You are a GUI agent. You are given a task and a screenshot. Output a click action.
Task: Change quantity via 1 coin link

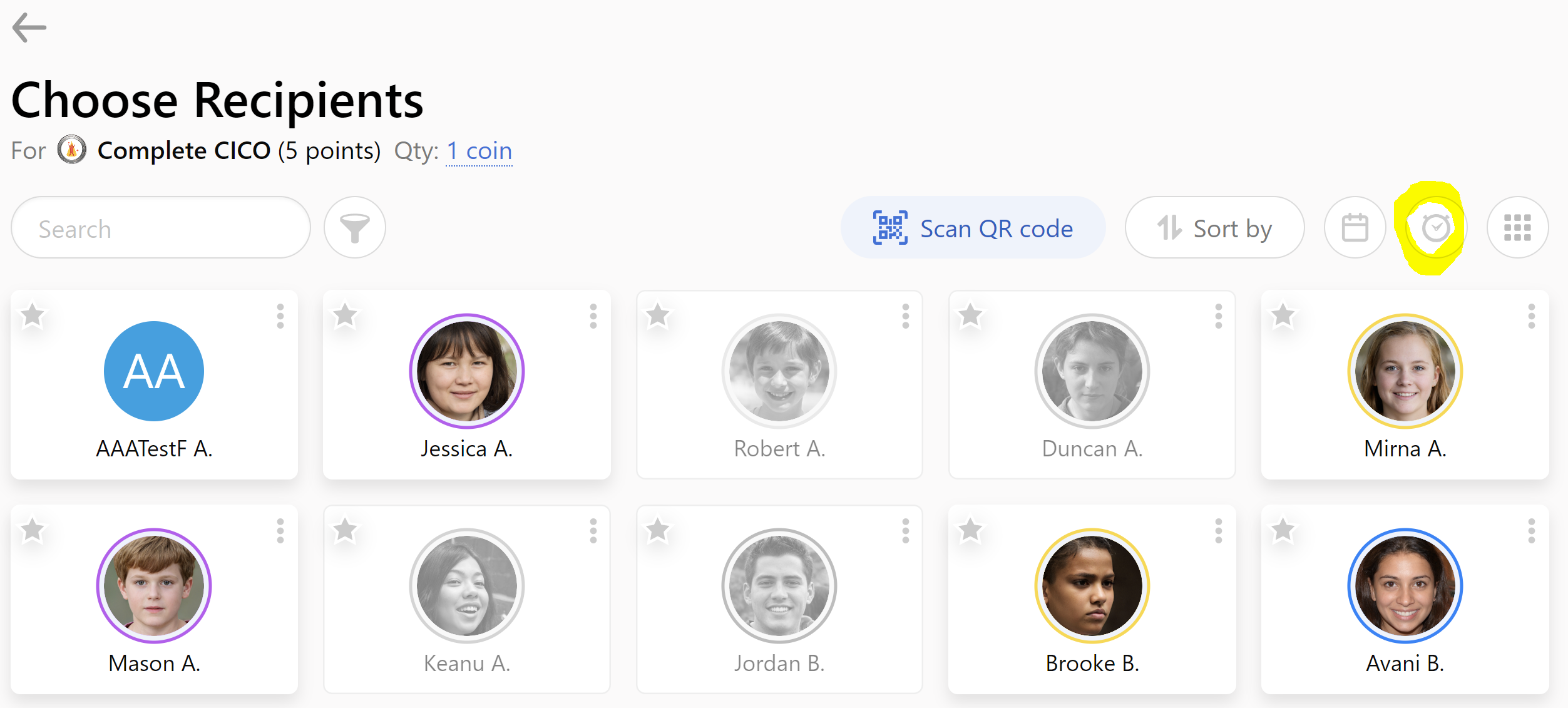[x=479, y=151]
